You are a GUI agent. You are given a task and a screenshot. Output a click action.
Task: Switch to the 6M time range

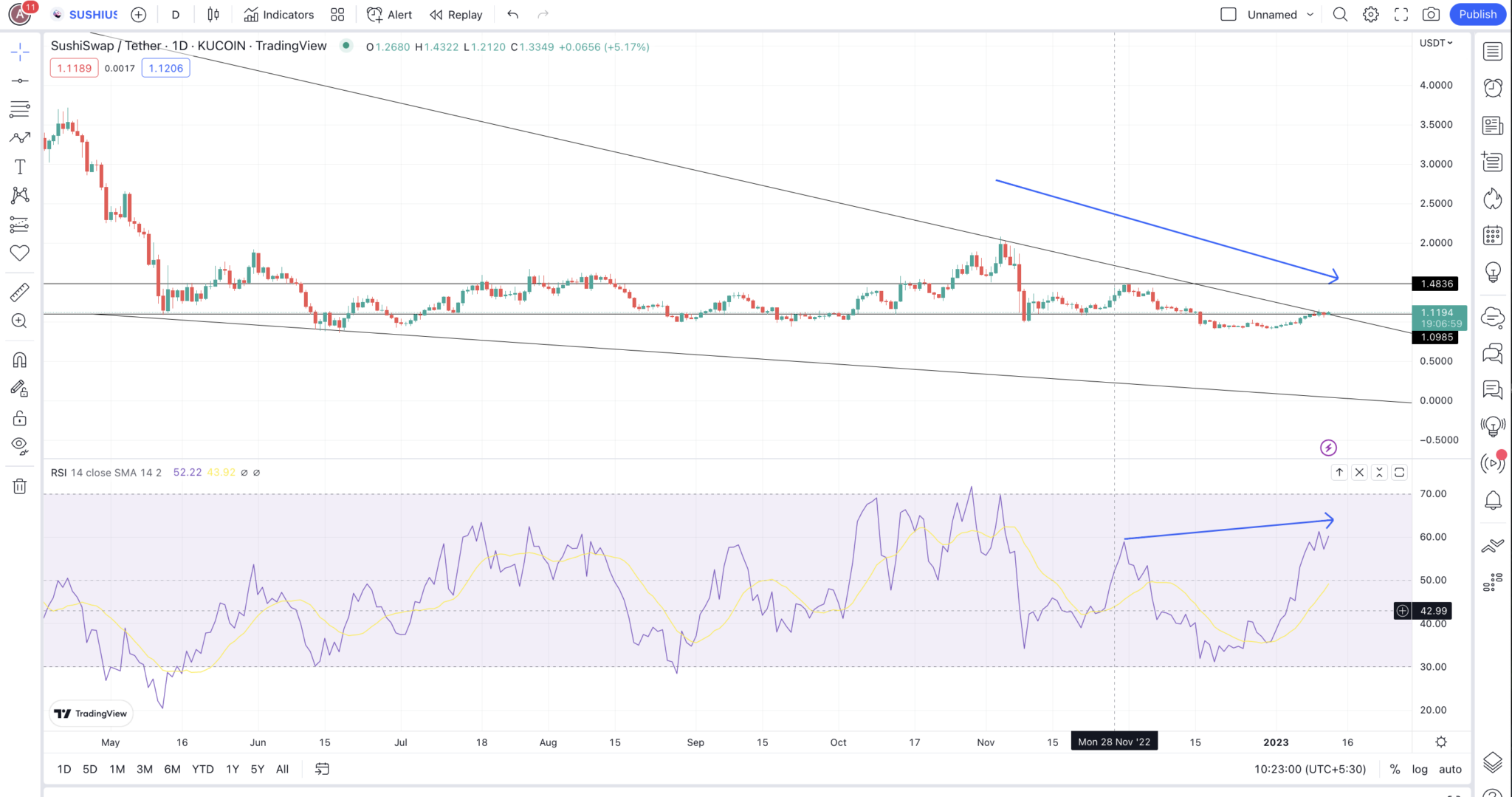coord(172,769)
